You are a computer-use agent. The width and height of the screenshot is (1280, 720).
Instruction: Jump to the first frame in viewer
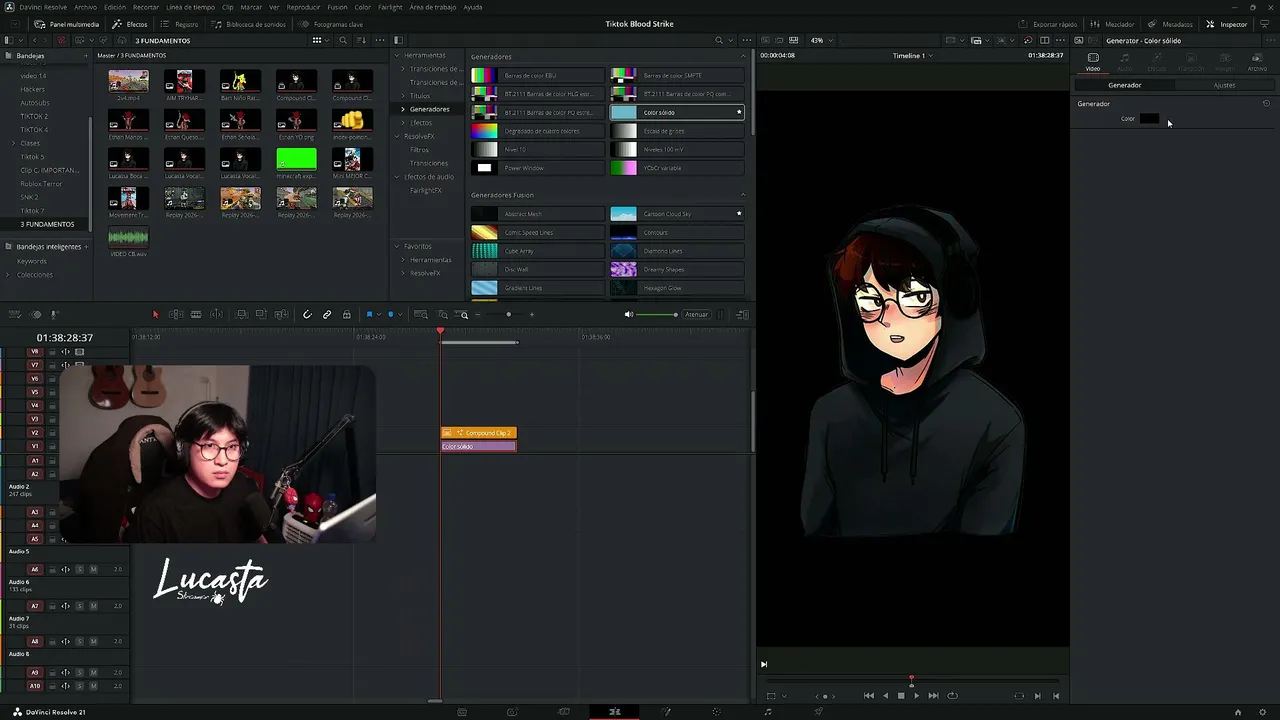(x=868, y=696)
